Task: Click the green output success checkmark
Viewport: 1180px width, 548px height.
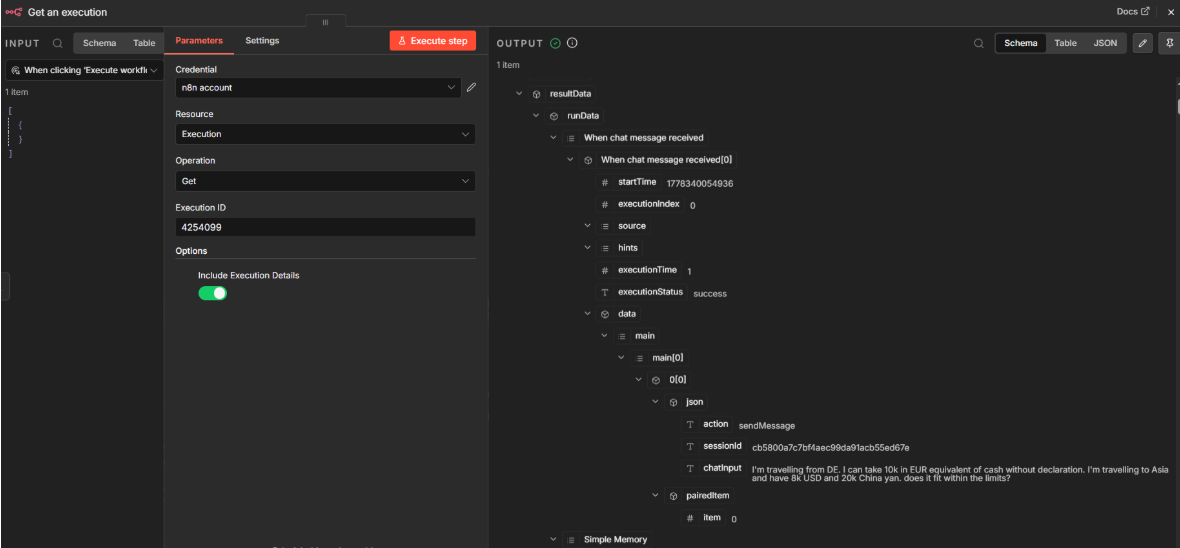Action: point(555,43)
